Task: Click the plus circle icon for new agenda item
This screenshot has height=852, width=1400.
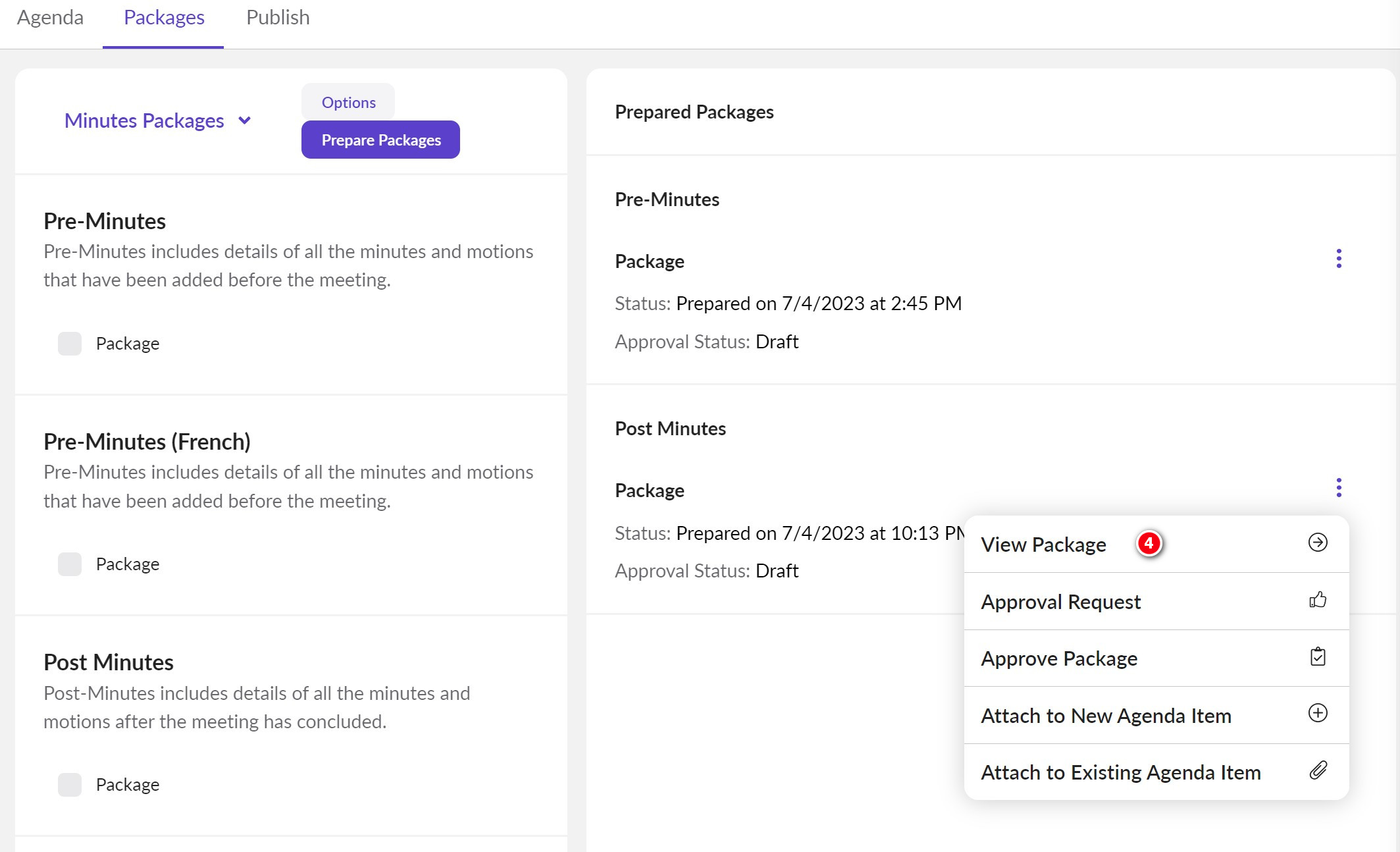Action: [1317, 713]
